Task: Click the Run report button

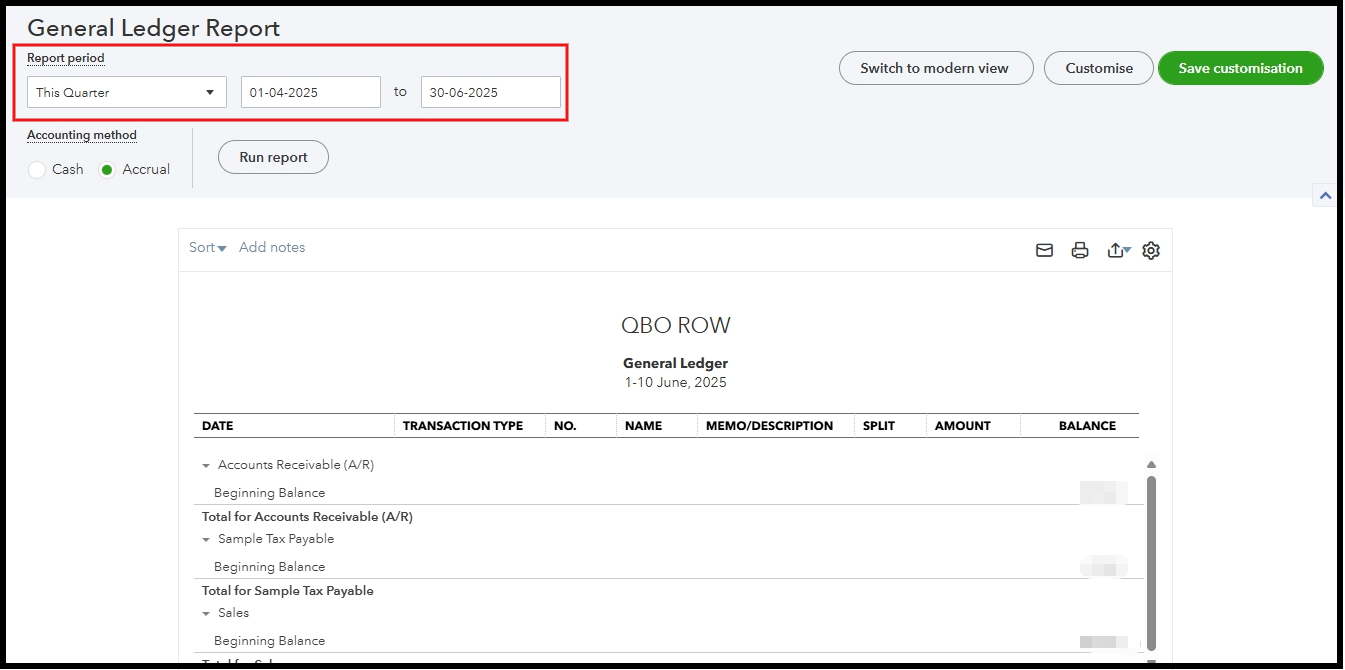Action: tap(273, 157)
